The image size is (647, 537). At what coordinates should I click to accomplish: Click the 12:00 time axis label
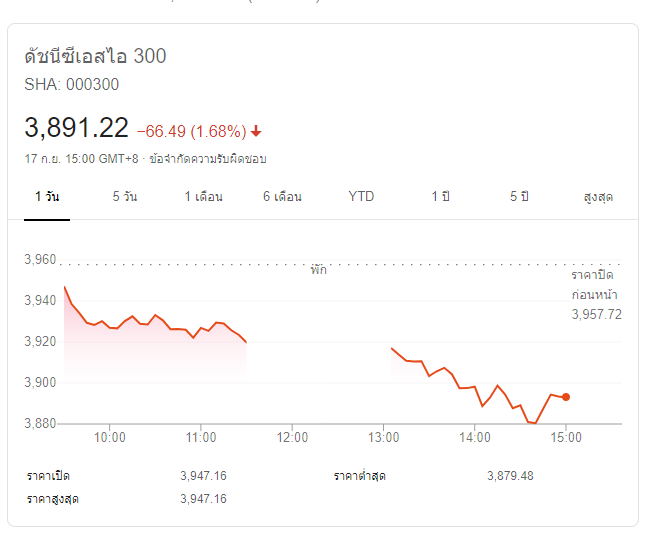(x=292, y=437)
